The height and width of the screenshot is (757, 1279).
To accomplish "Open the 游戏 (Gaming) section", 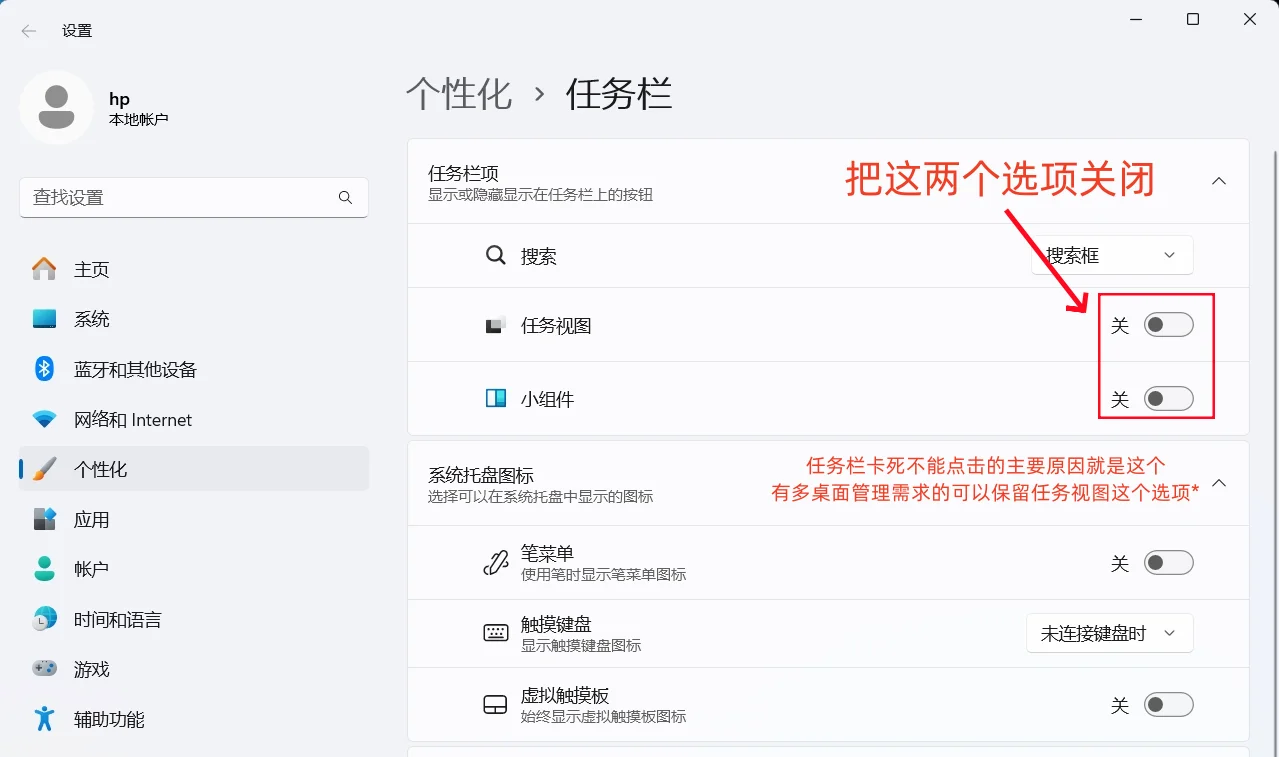I will pos(92,669).
